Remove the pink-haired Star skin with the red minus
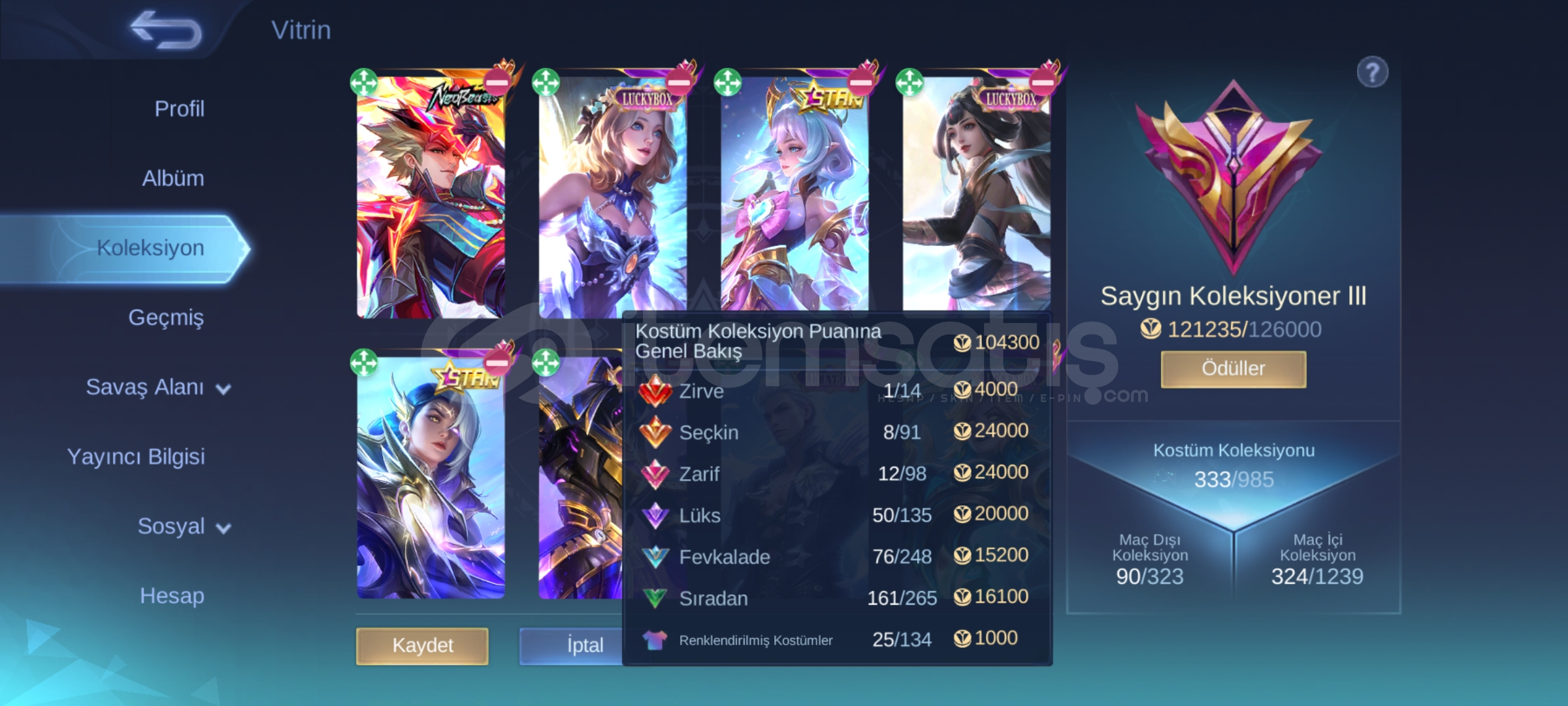The image size is (1568, 706). click(861, 83)
